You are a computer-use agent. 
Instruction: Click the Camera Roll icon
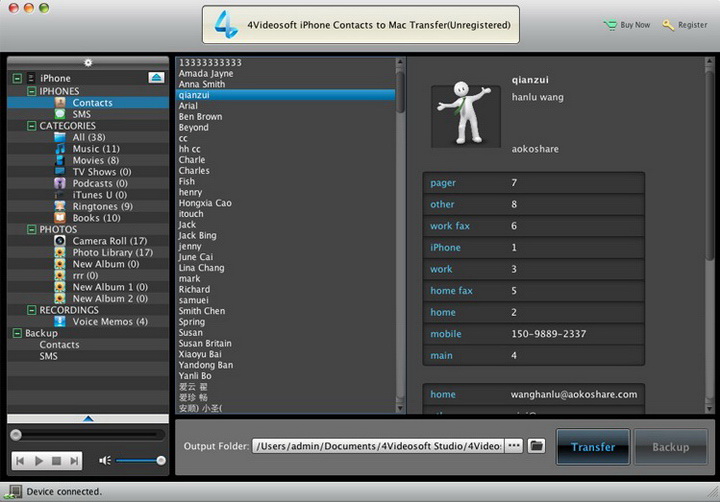(x=60, y=241)
